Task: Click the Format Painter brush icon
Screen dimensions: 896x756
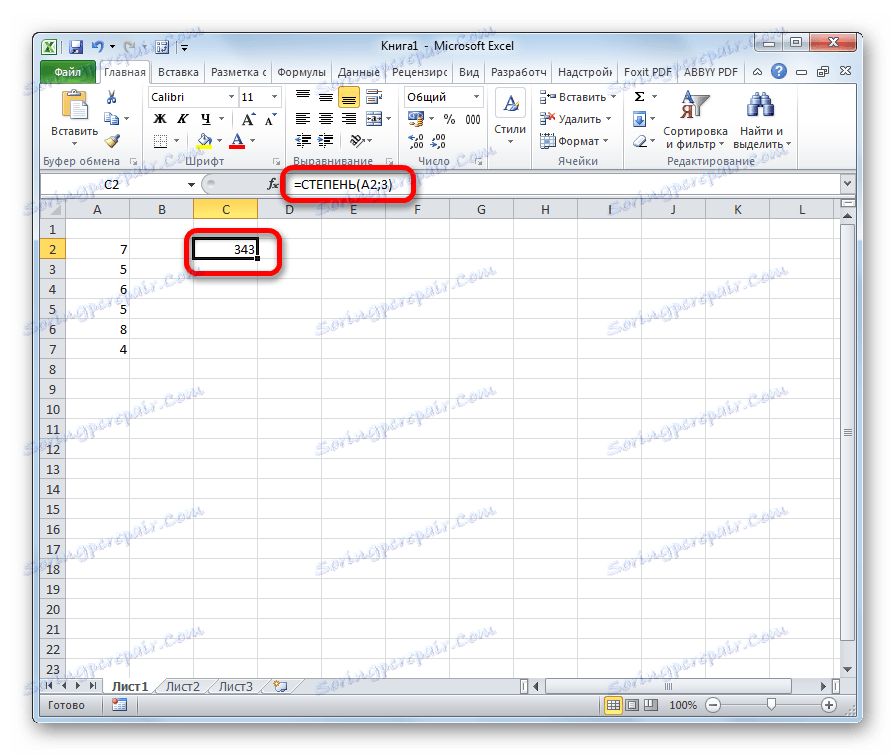Action: coord(112,141)
